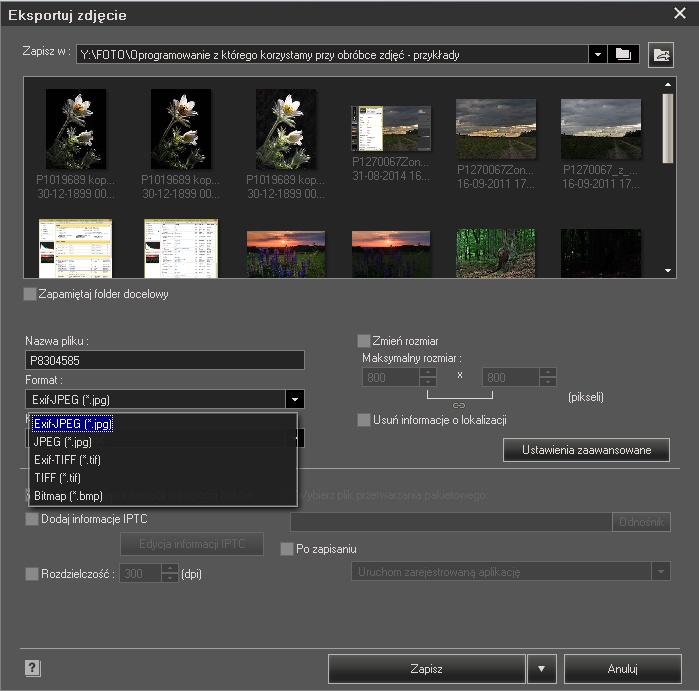Check Usuń informacje o lokalizacji
The image size is (699, 691).
click(364, 420)
